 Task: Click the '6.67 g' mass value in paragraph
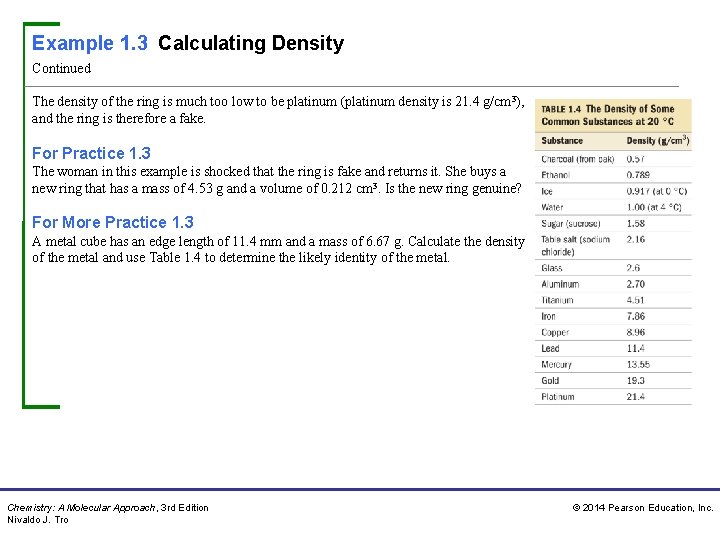(384, 242)
